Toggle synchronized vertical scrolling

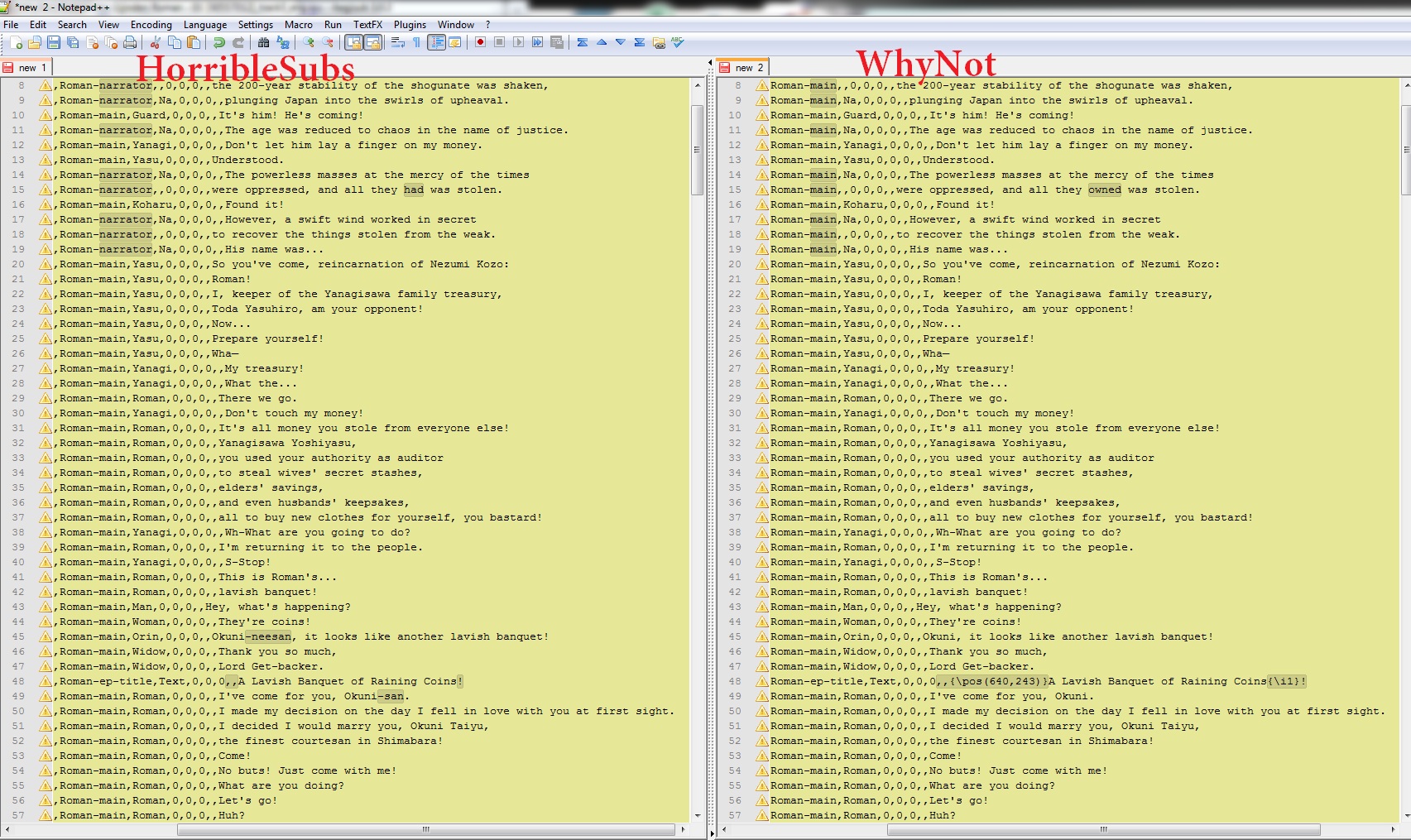pyautogui.click(x=353, y=42)
